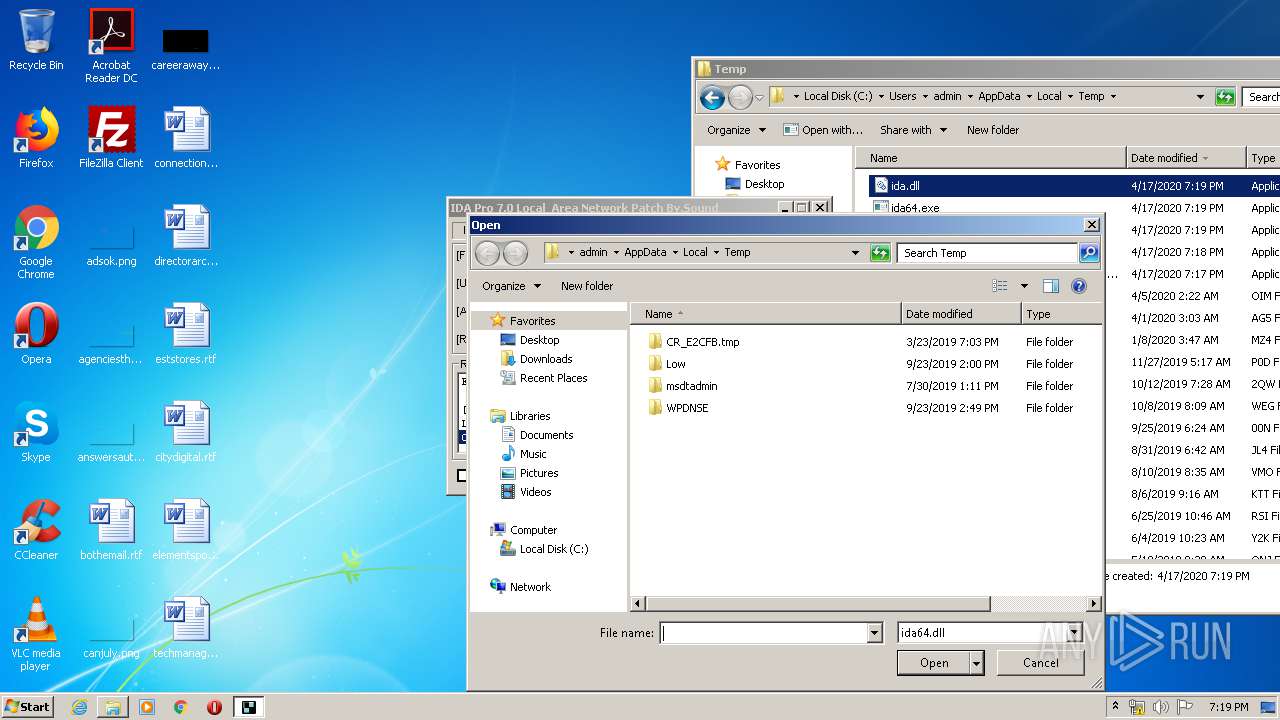Open the Organize menu in the Open dialog
Viewport: 1280px width, 720px height.
(512, 286)
